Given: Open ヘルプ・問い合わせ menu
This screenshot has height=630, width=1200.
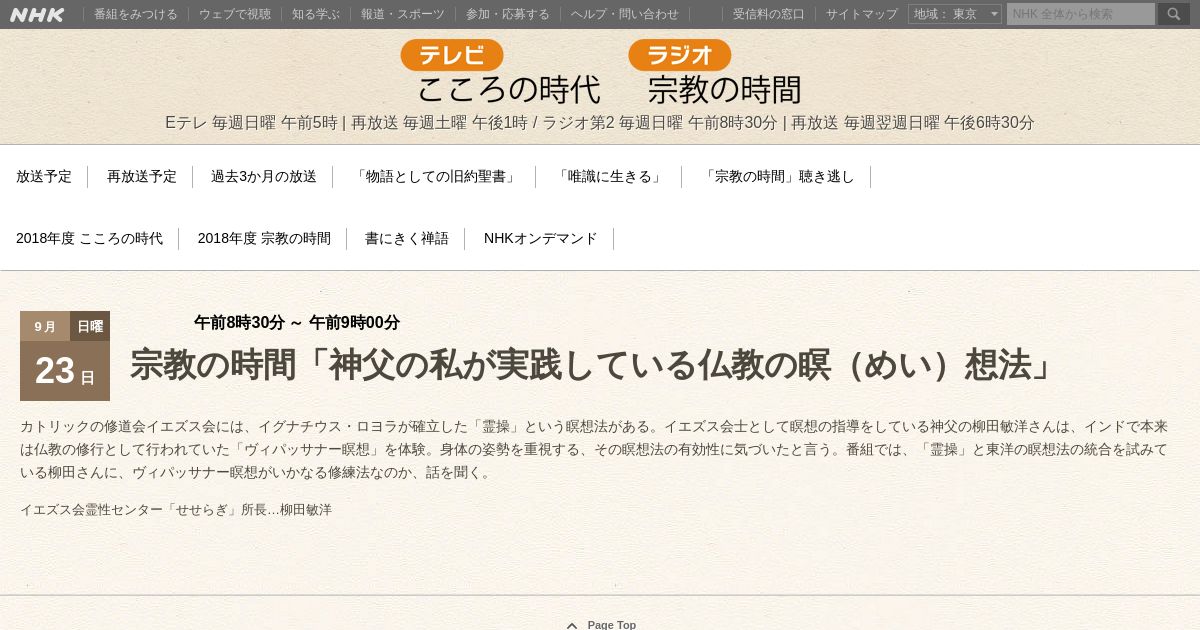Looking at the screenshot, I should 625,14.
